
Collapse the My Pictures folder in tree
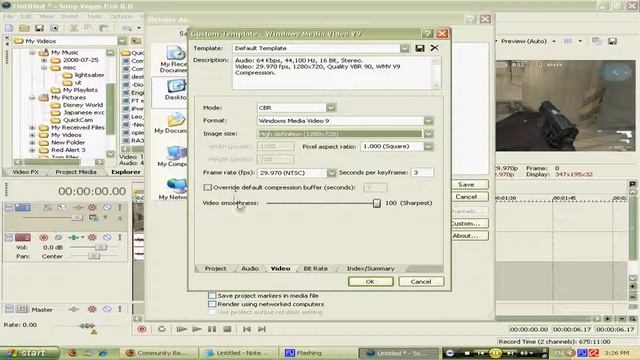[32, 98]
